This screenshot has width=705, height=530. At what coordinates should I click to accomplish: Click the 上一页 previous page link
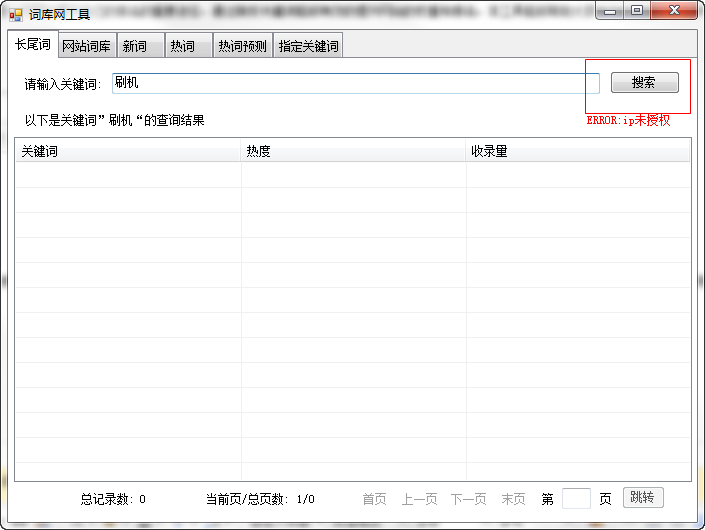[419, 499]
